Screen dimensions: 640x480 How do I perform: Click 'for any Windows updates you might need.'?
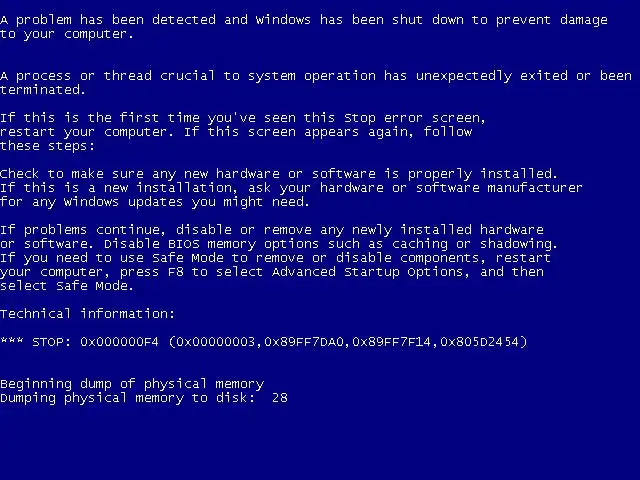tap(155, 202)
